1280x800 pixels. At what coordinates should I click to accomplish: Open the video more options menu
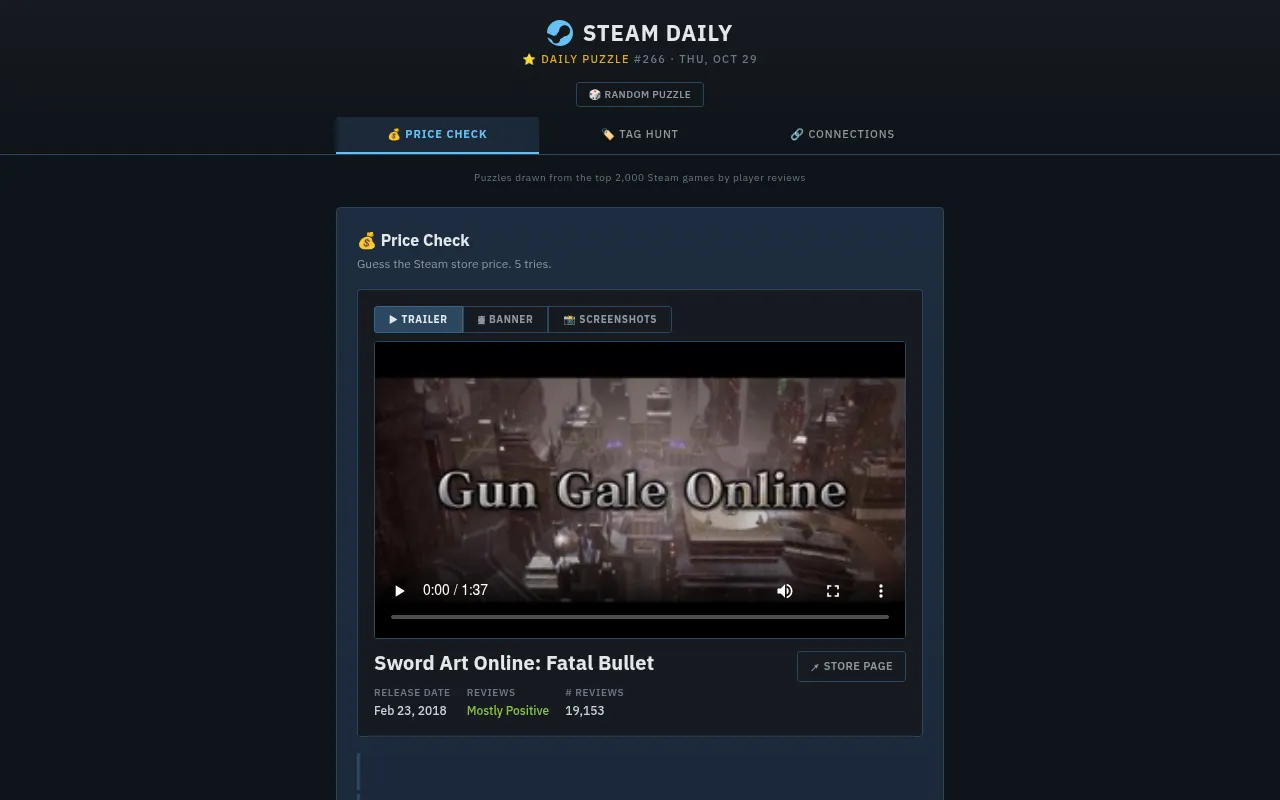(881, 591)
